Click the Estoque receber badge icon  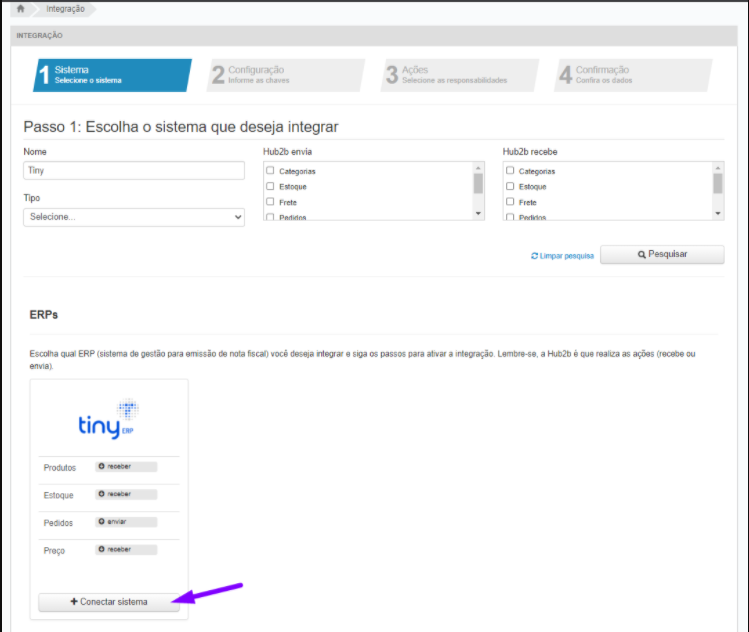tap(101, 494)
